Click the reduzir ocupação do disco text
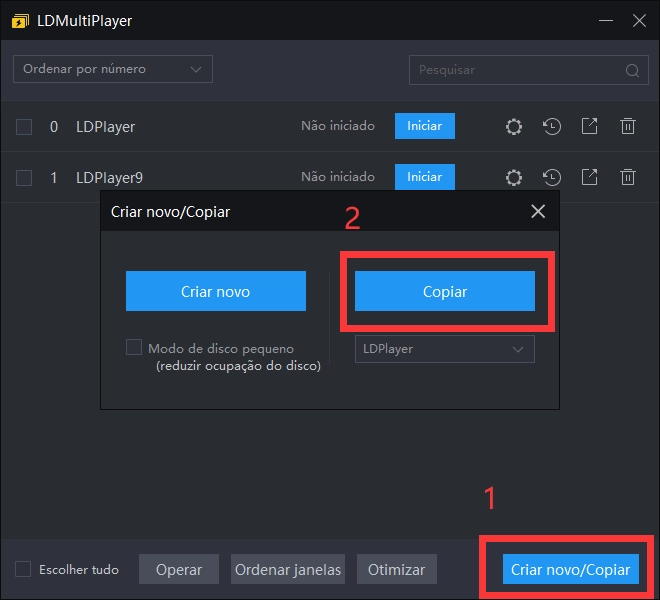 pyautogui.click(x=239, y=366)
